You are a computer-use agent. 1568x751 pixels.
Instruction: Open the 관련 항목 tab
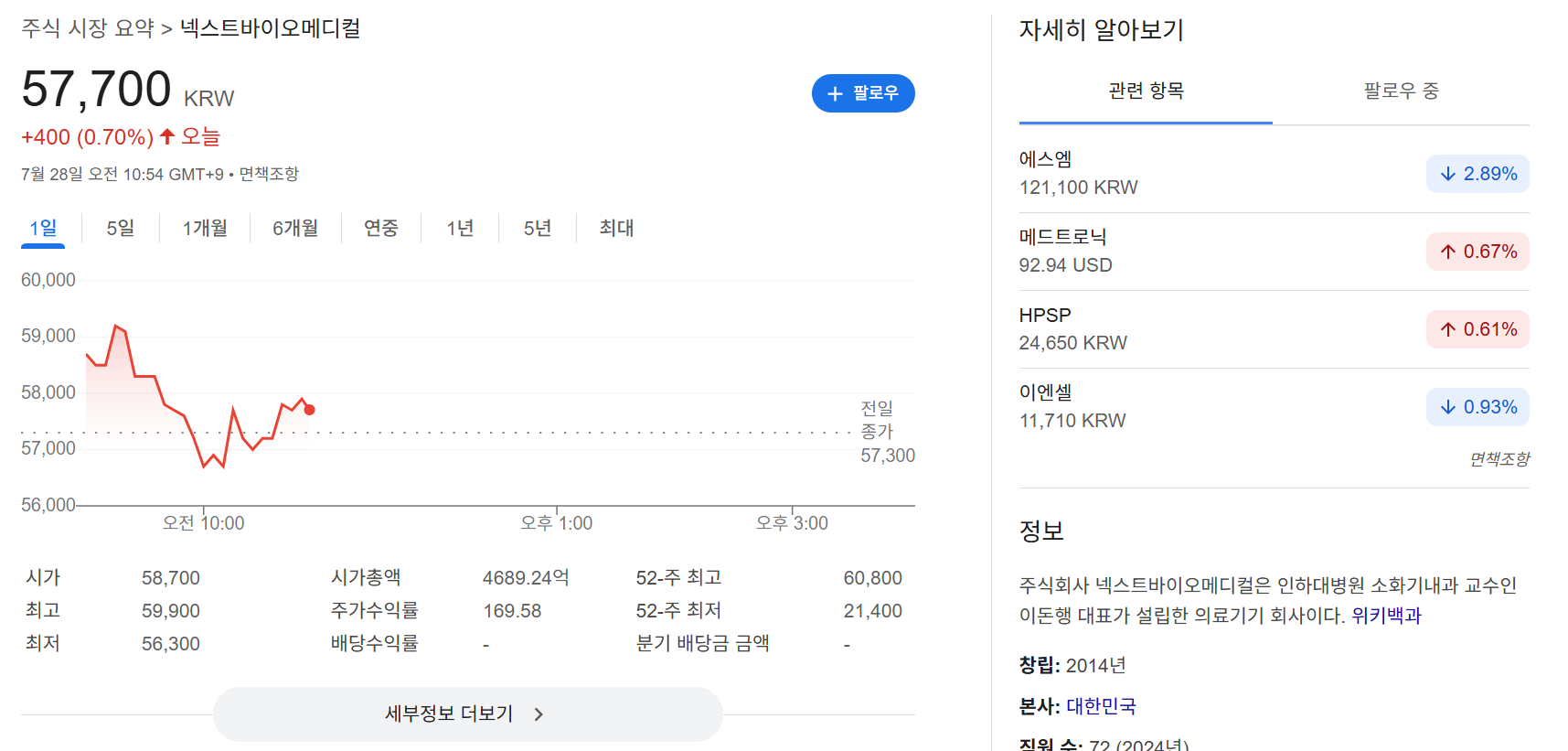pyautogui.click(x=1146, y=91)
